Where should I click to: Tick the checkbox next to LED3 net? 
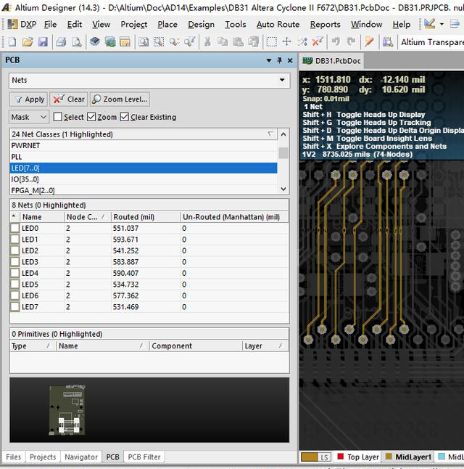click(15, 262)
